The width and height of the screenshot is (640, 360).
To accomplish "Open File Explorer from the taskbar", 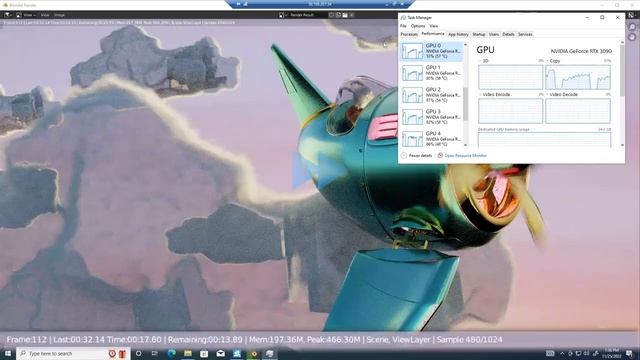I will coord(188,353).
